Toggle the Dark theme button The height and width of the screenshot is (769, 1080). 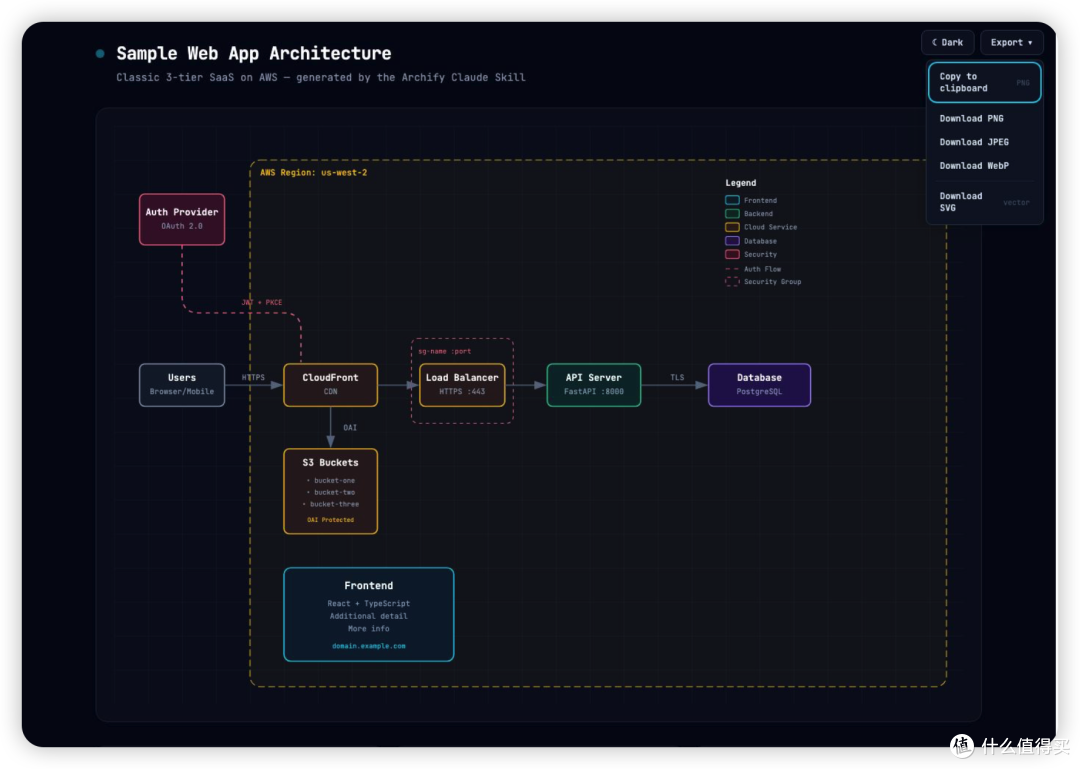(947, 43)
